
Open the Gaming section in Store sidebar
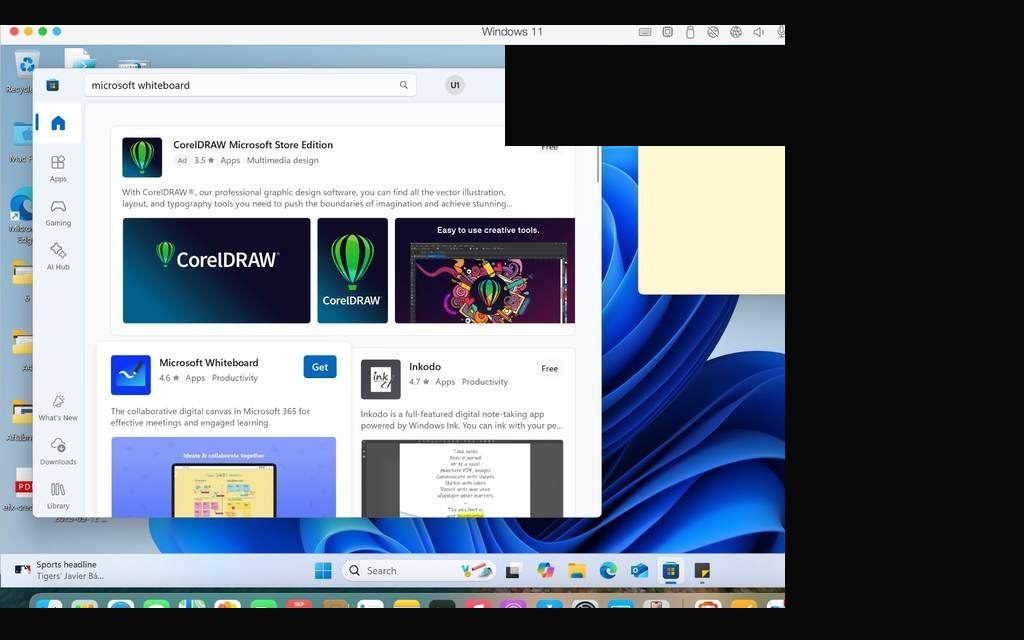point(57,212)
